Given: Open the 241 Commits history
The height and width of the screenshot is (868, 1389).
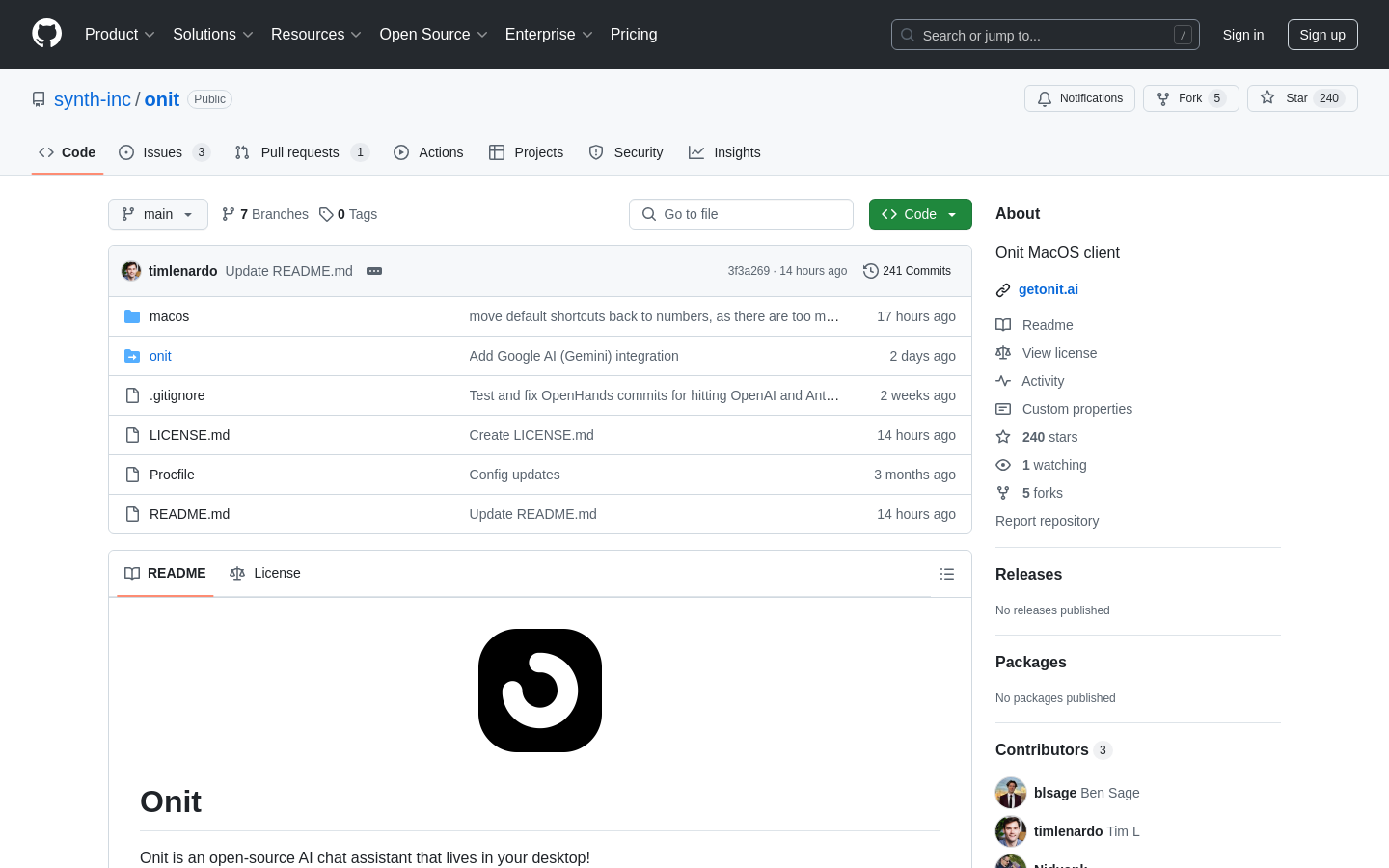Looking at the screenshot, I should (x=908, y=271).
